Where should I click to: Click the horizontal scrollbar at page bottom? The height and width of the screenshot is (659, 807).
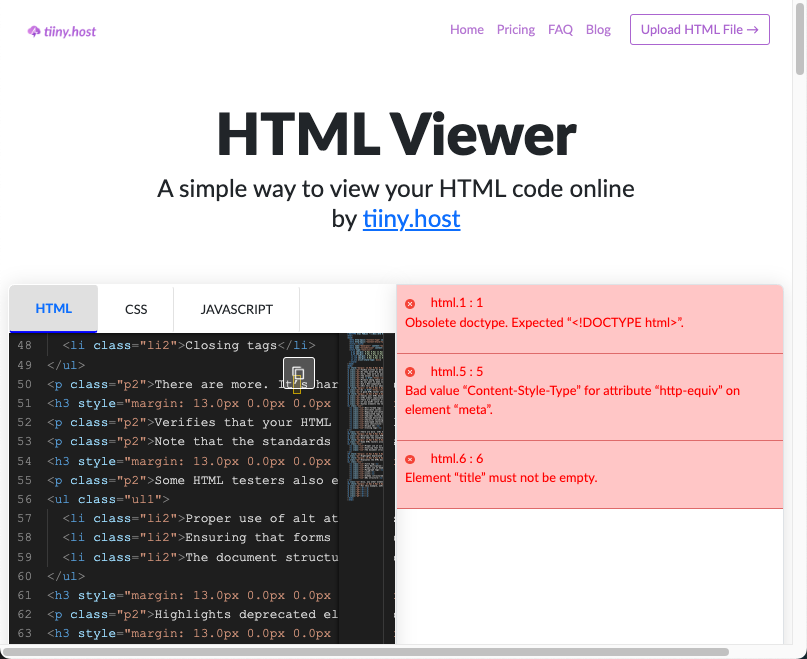(x=365, y=652)
